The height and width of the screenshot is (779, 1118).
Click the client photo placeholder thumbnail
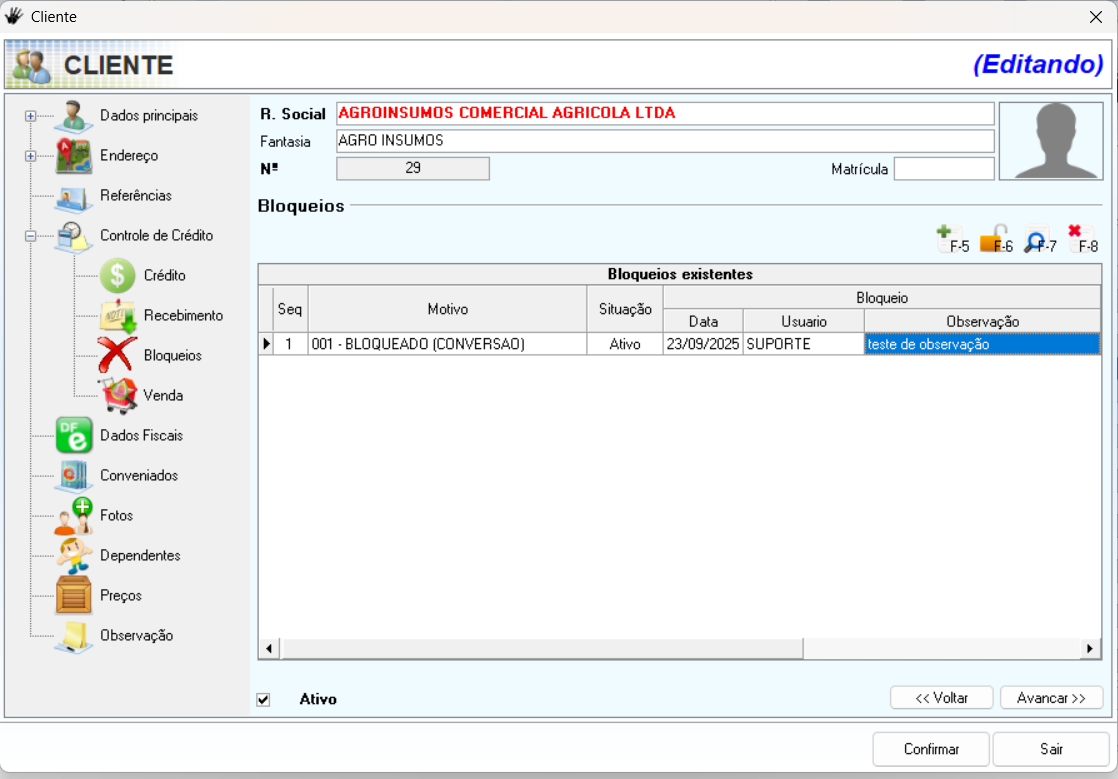click(1050, 141)
